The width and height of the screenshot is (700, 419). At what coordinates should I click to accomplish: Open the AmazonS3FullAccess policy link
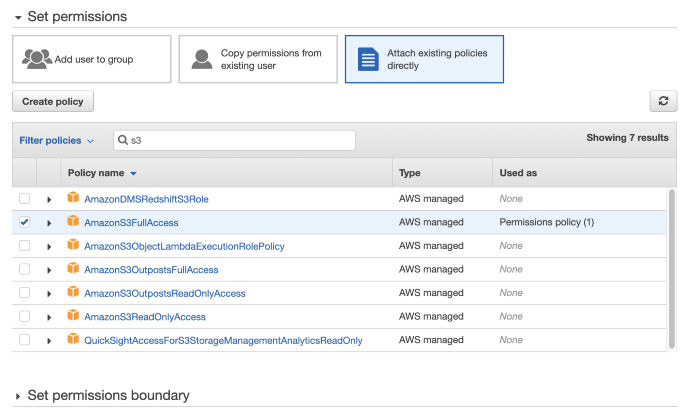tap(131, 223)
